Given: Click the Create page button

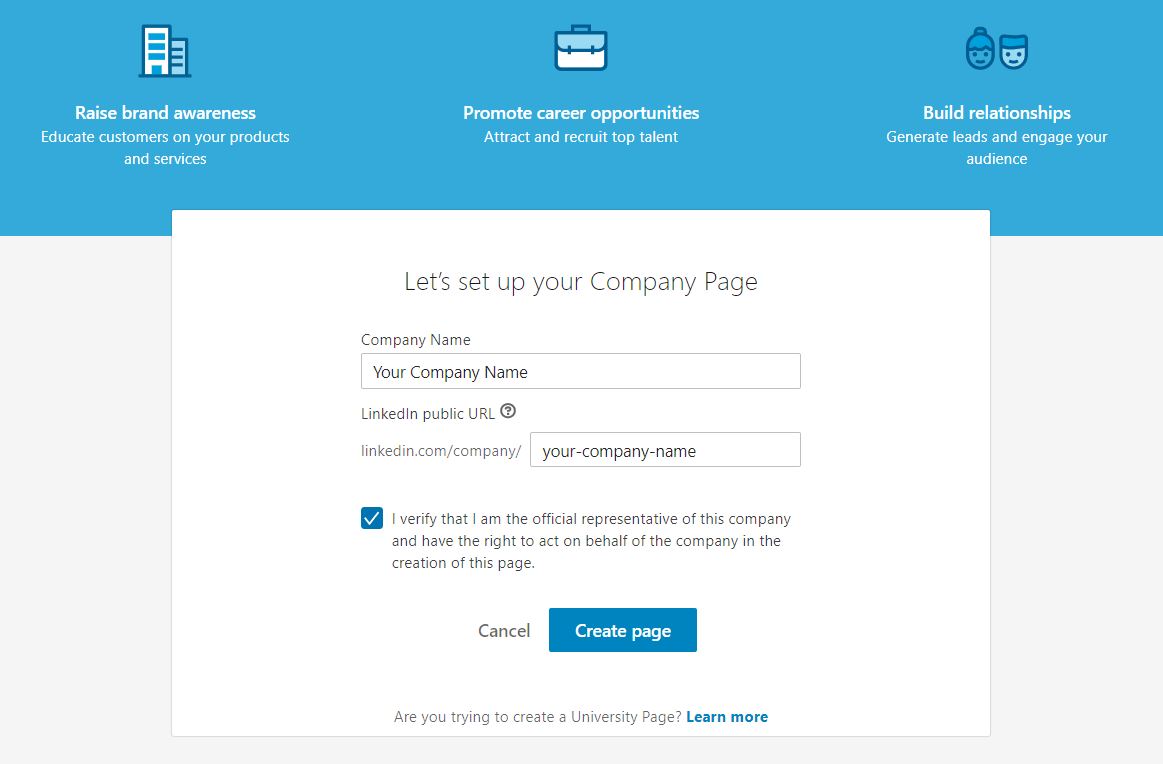Looking at the screenshot, I should (x=623, y=630).
